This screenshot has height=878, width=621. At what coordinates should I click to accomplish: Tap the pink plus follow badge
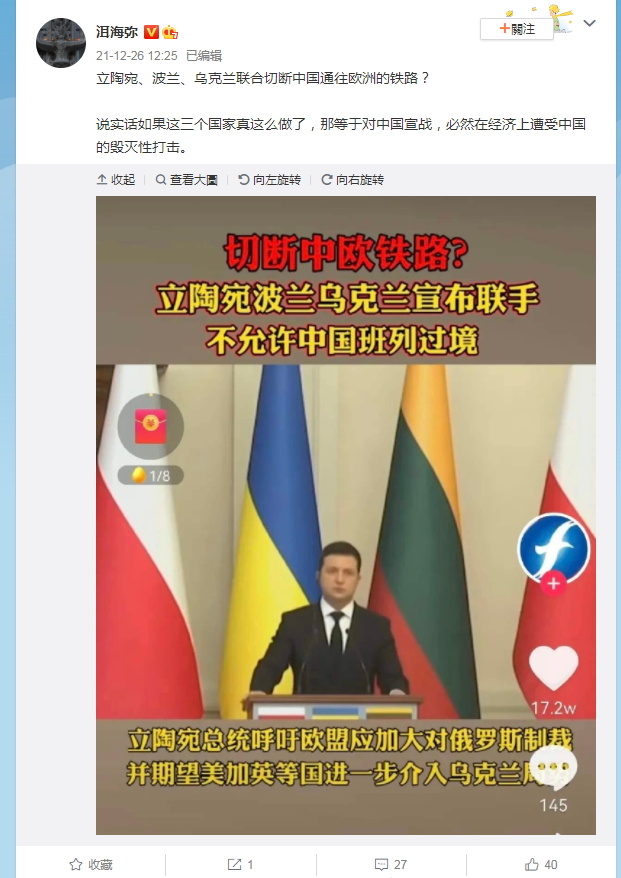point(553,583)
